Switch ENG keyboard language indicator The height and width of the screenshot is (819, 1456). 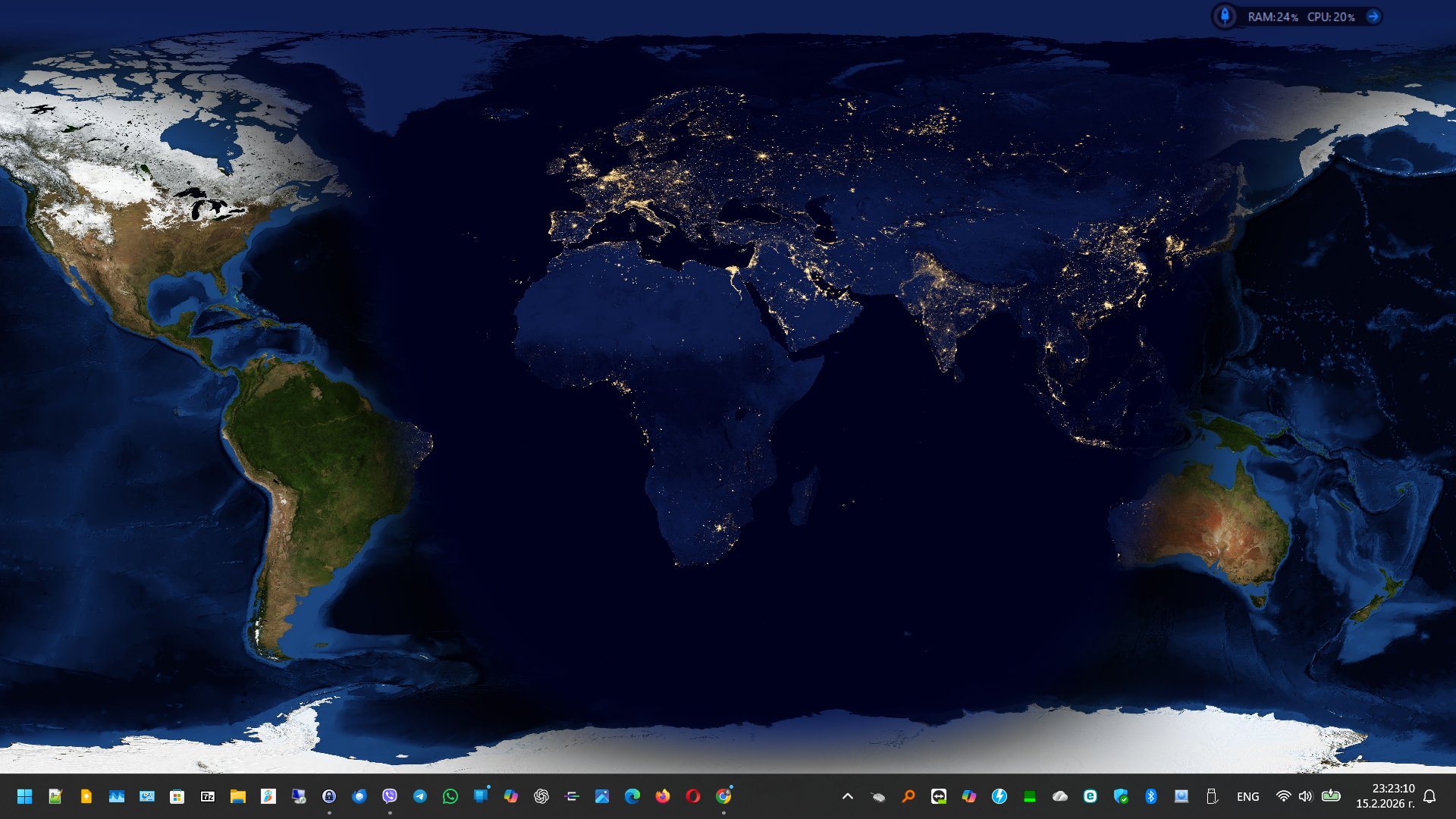1247,796
